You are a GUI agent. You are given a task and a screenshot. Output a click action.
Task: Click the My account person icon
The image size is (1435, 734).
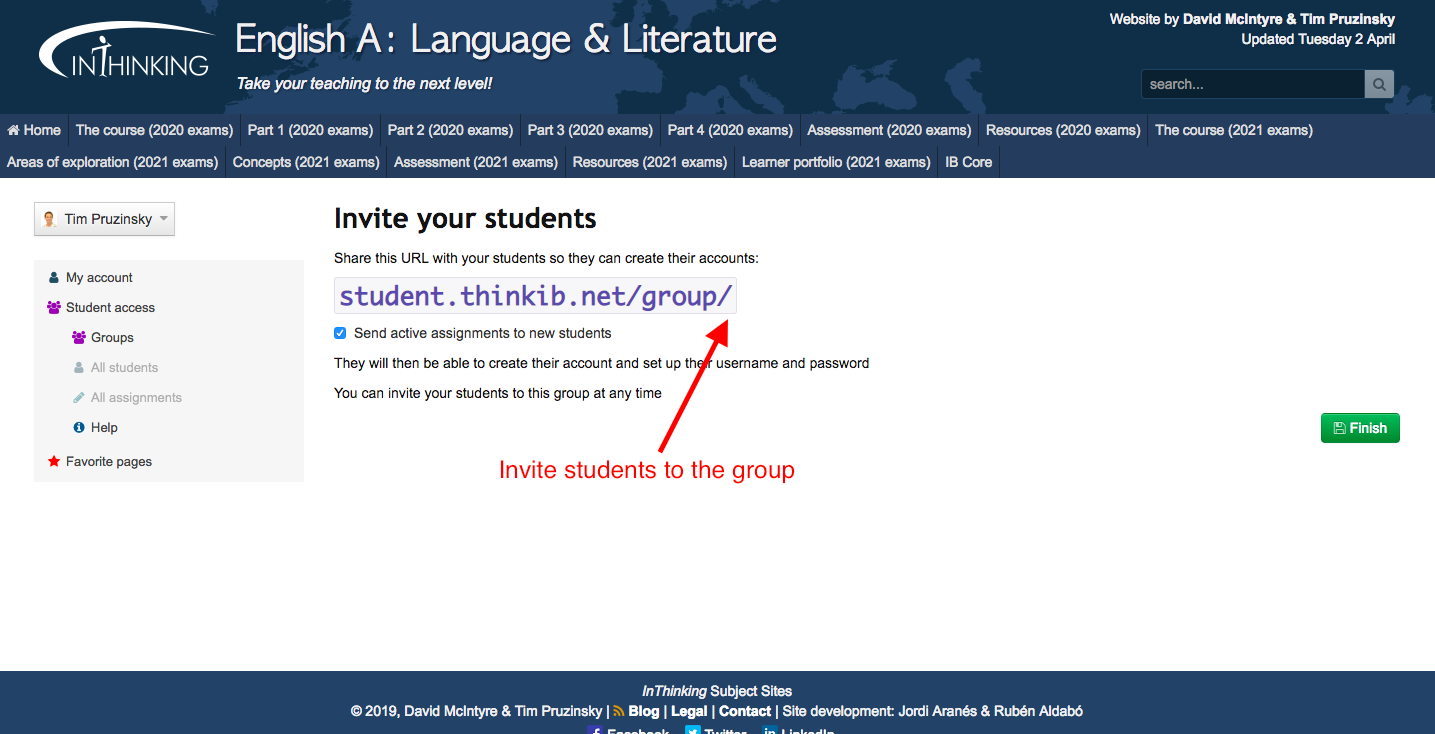coord(54,278)
